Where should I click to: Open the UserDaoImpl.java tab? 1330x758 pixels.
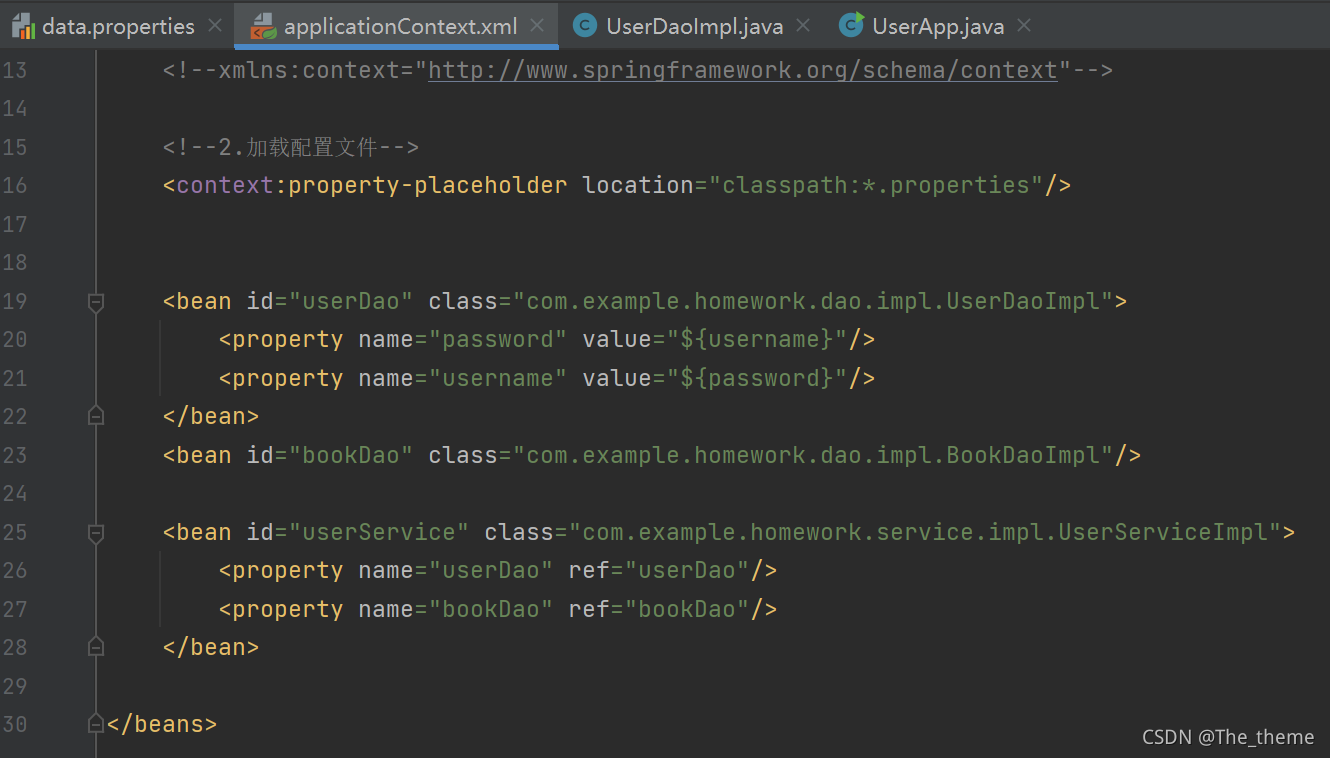tap(693, 26)
